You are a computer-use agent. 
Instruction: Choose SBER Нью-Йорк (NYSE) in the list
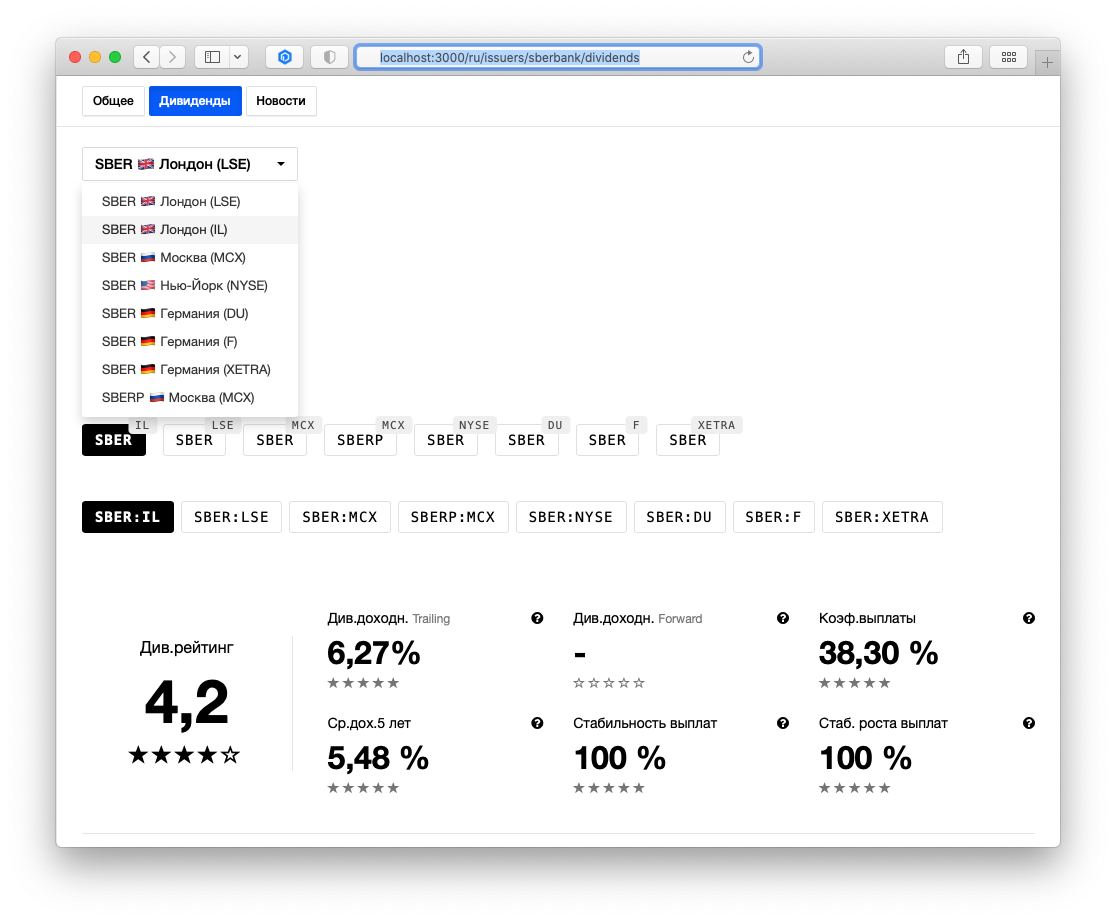point(190,285)
